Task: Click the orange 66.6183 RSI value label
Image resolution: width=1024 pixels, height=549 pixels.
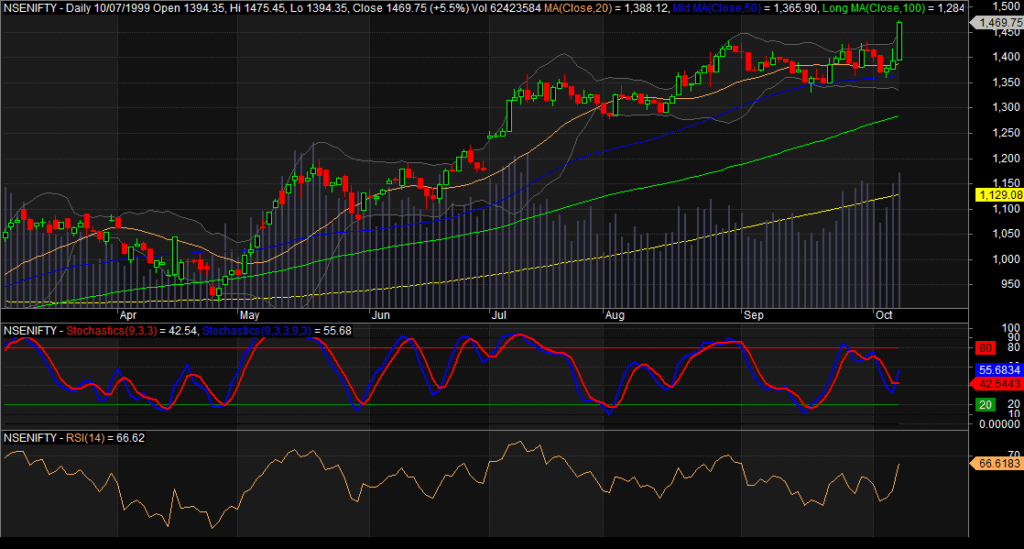Action: pos(997,463)
